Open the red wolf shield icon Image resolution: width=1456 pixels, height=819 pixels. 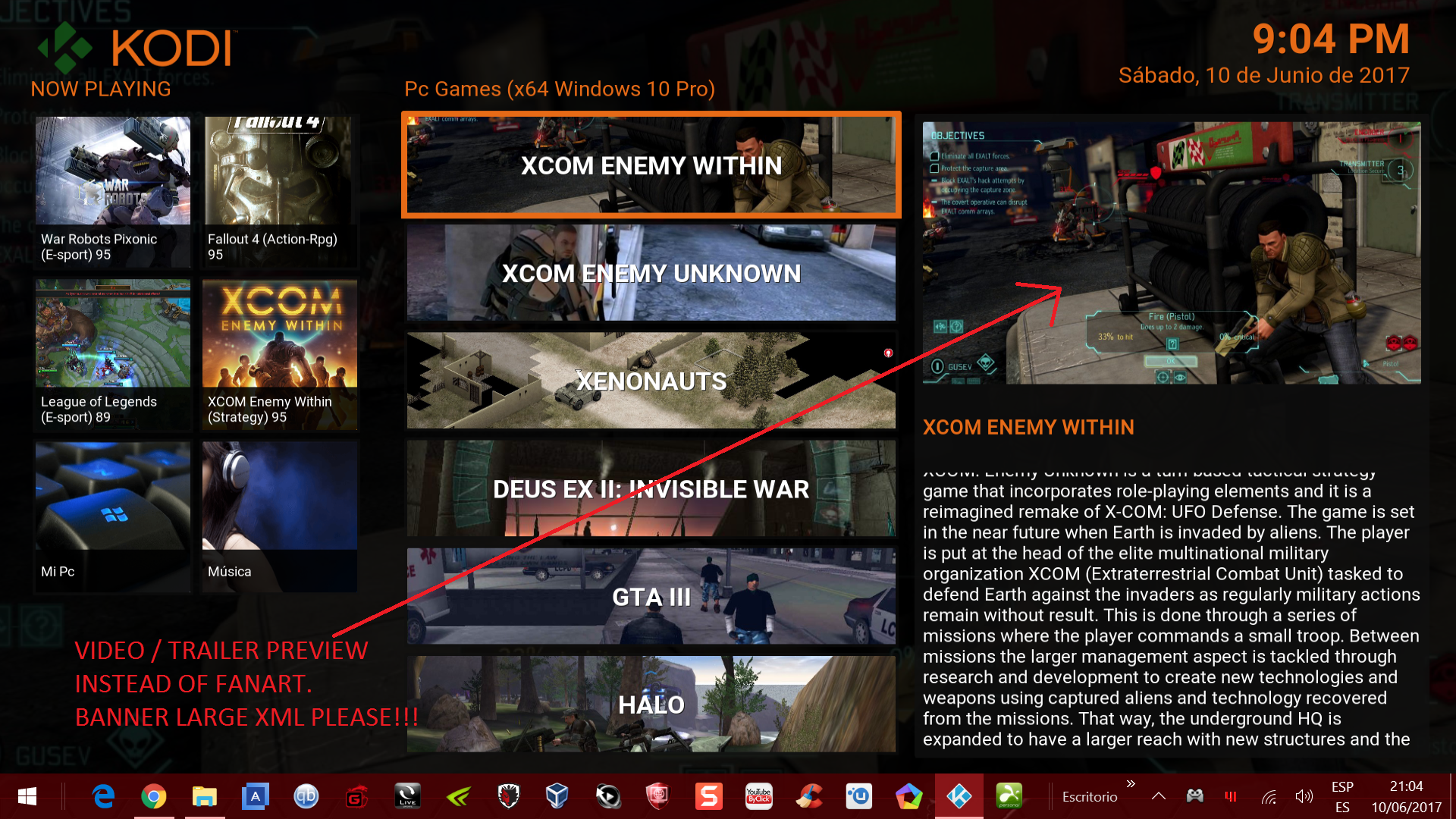tap(508, 796)
